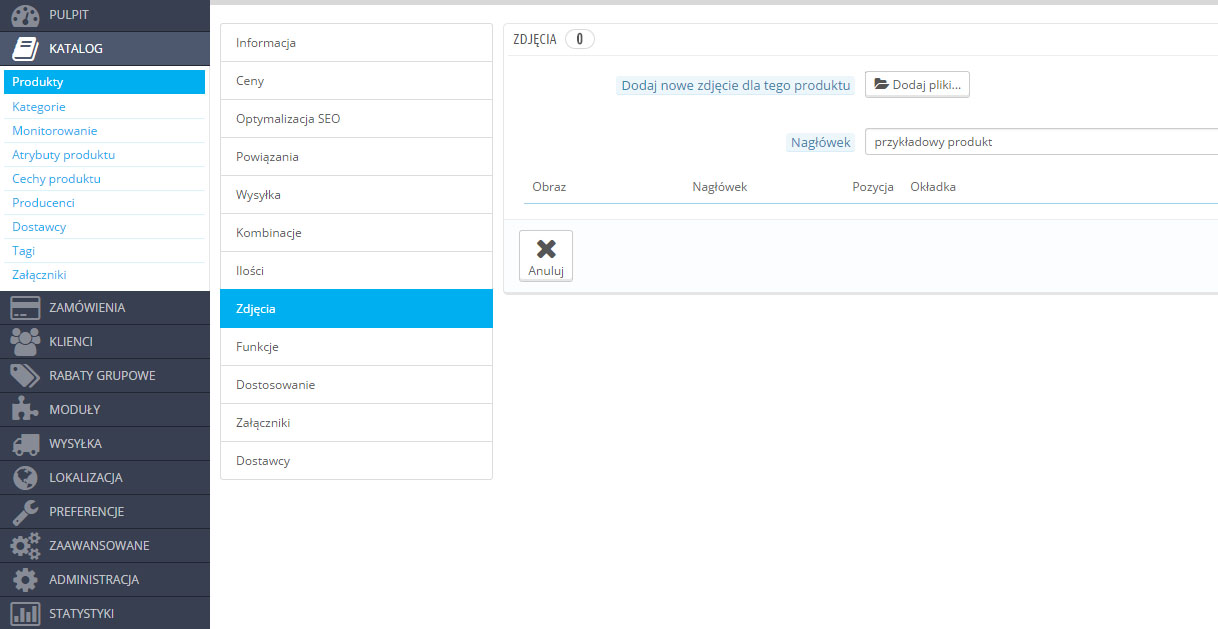Open the STATYSTYKI menu
The image size is (1218, 629).
pyautogui.click(x=105, y=613)
